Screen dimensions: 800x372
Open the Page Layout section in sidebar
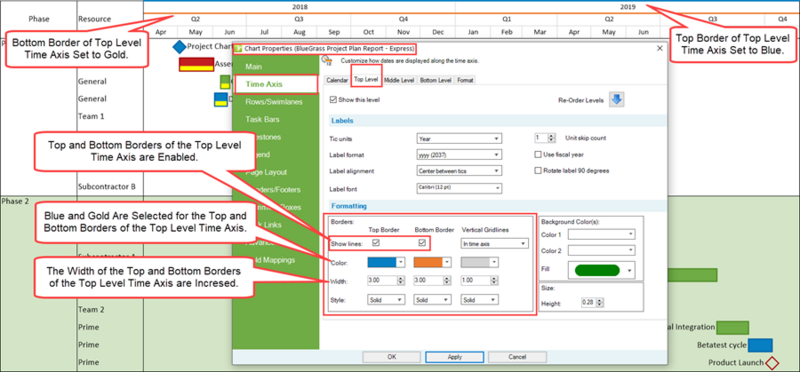point(266,172)
